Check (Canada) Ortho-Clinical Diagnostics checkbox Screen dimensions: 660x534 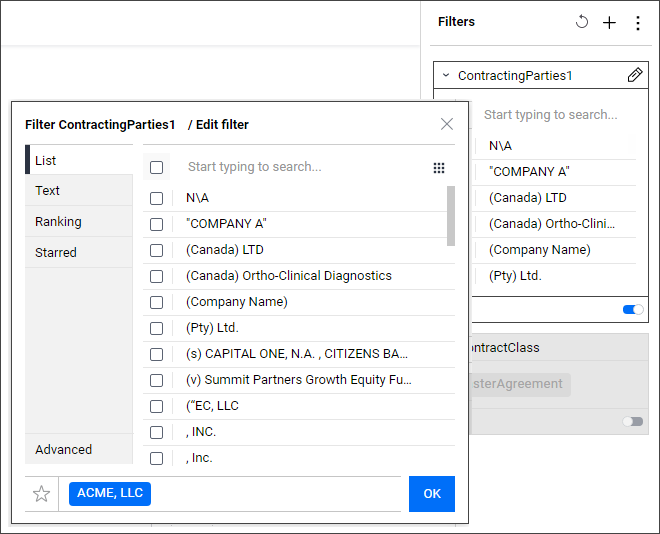pos(156,276)
